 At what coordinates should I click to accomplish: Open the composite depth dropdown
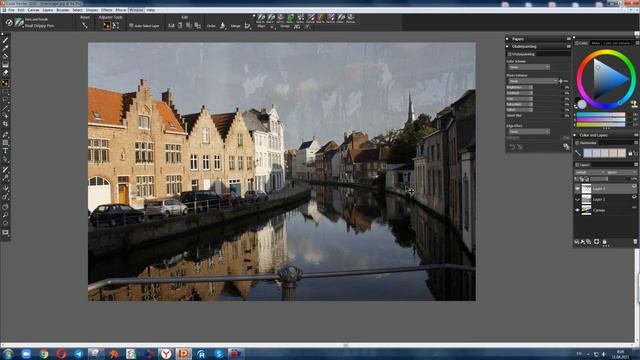click(x=622, y=172)
